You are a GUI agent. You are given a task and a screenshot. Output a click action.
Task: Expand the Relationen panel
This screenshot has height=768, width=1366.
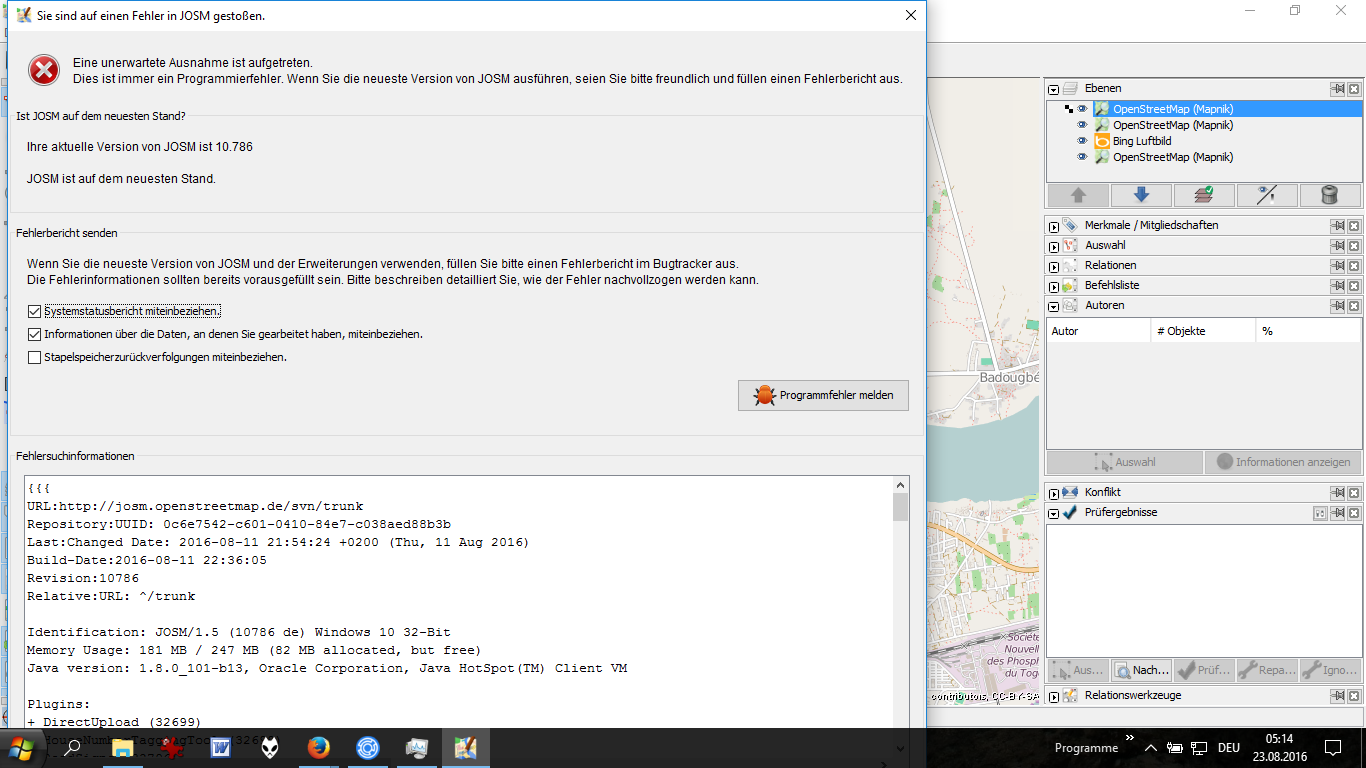[1054, 266]
